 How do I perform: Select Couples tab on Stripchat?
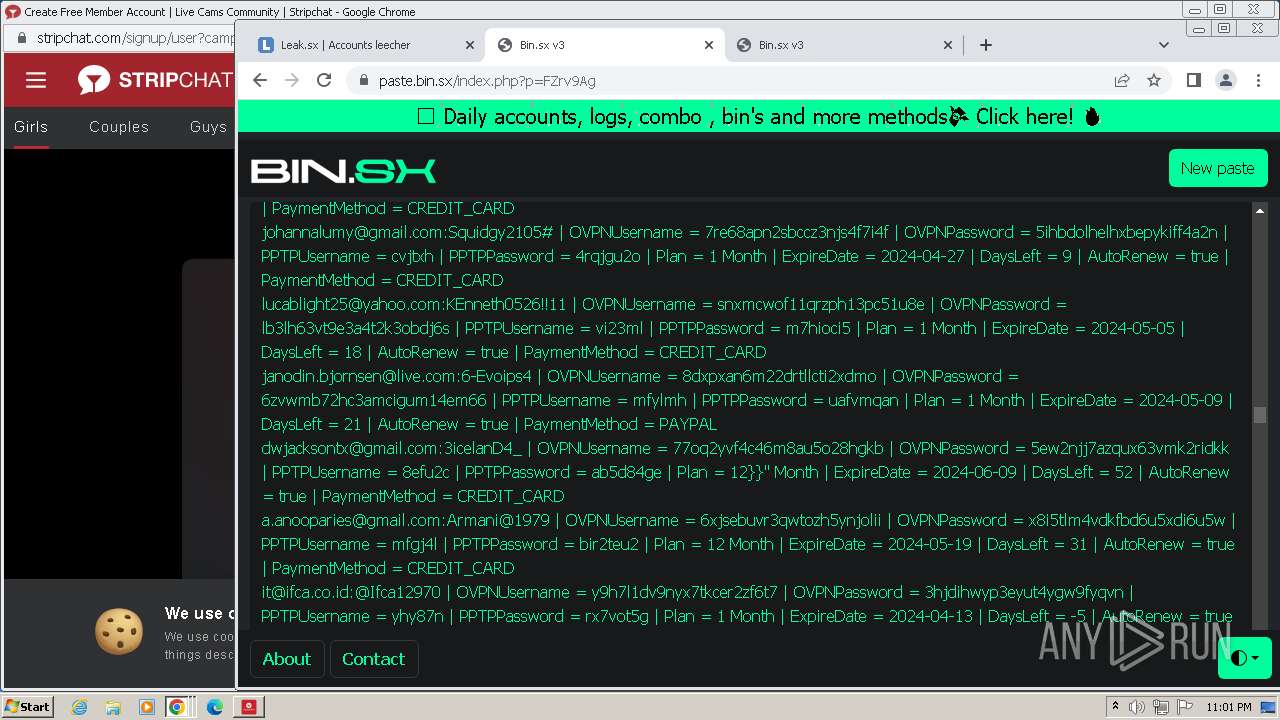point(119,127)
